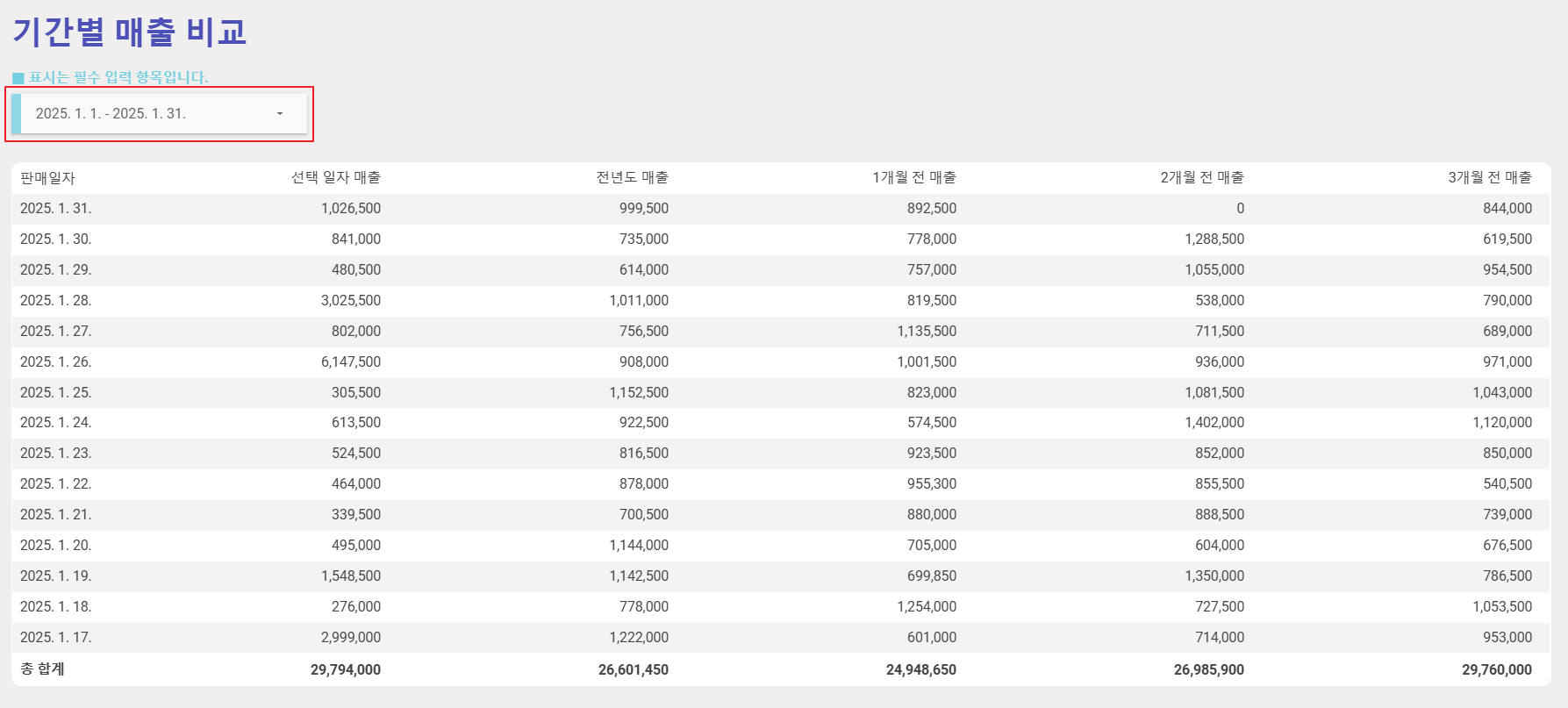The image size is (1568, 708).
Task: Select the 2025. 1. 30. date cell
Action: click(56, 240)
